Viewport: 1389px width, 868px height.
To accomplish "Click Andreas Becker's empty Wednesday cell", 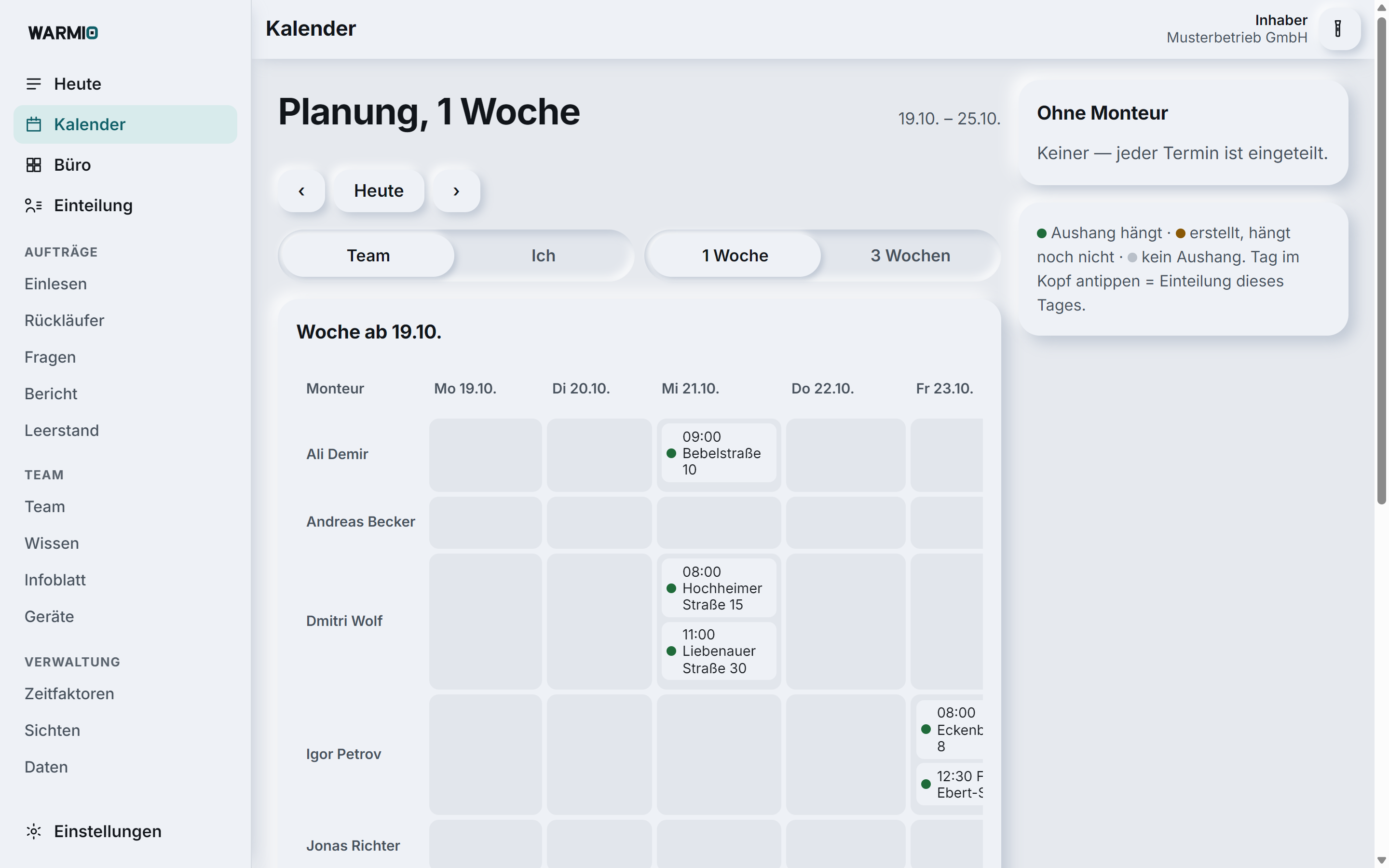I will pos(719,522).
